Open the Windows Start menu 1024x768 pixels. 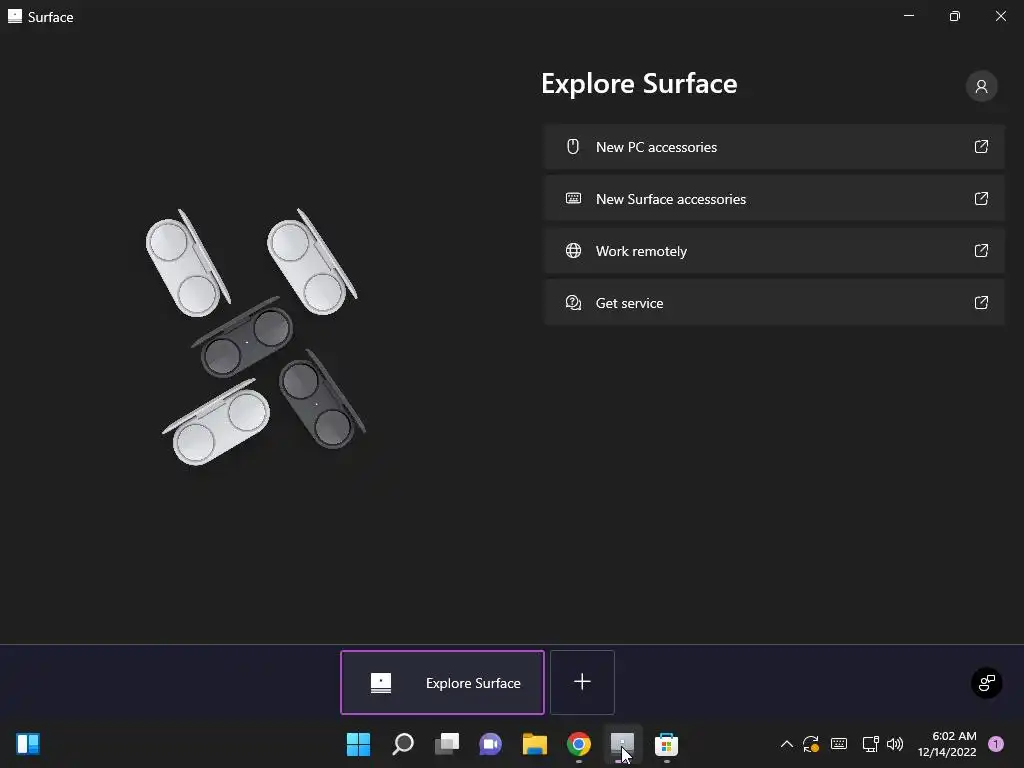pos(358,744)
